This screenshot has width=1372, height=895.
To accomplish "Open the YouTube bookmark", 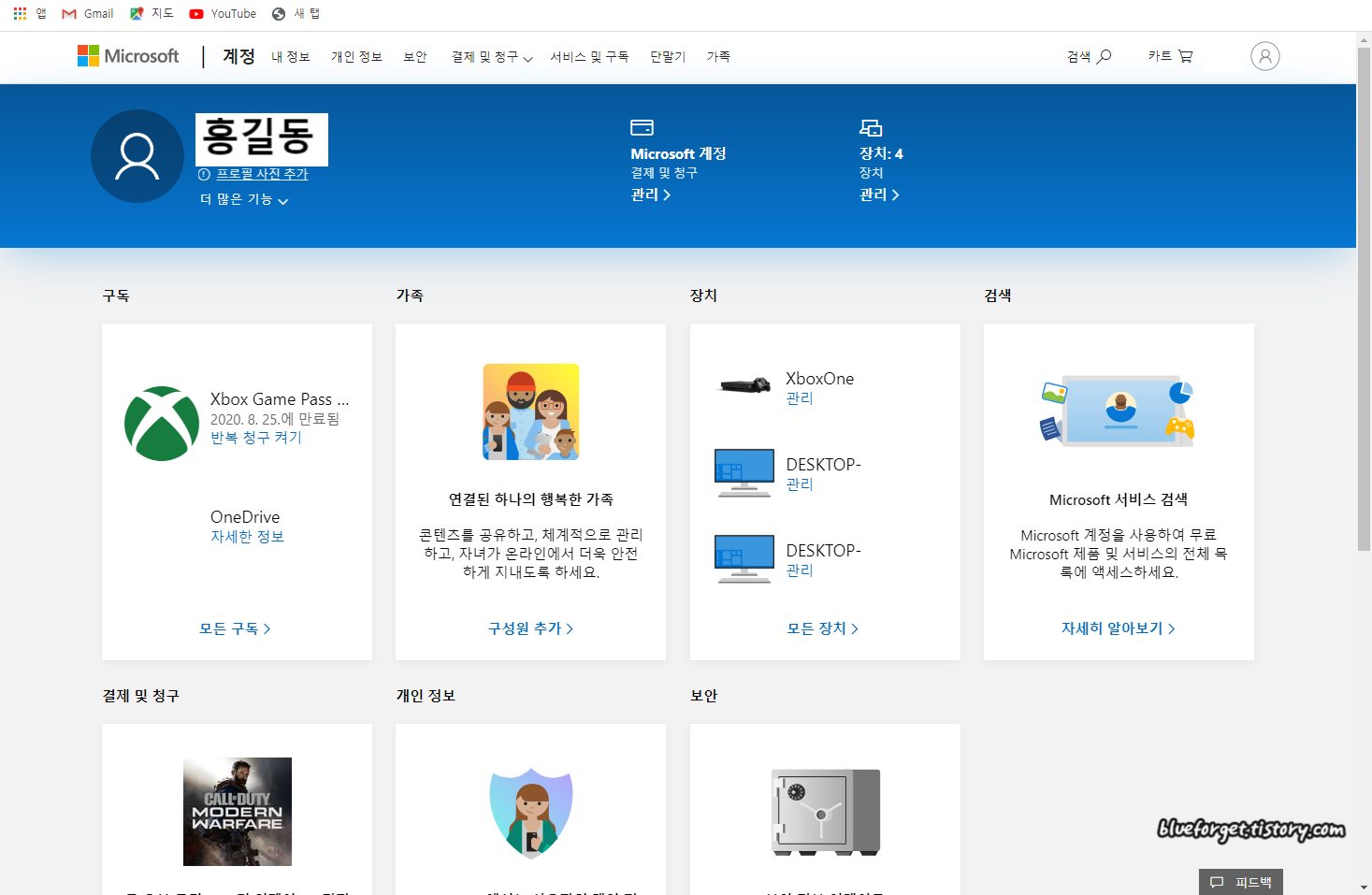I will coord(223,14).
